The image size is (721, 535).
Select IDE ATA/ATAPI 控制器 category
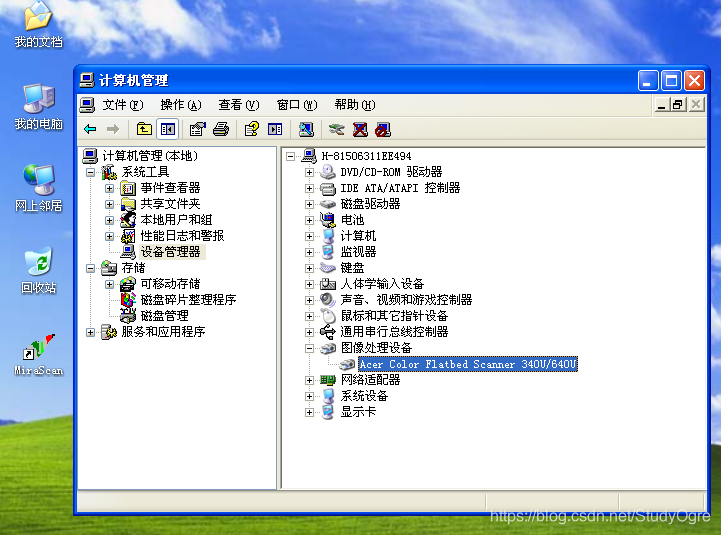(400, 188)
